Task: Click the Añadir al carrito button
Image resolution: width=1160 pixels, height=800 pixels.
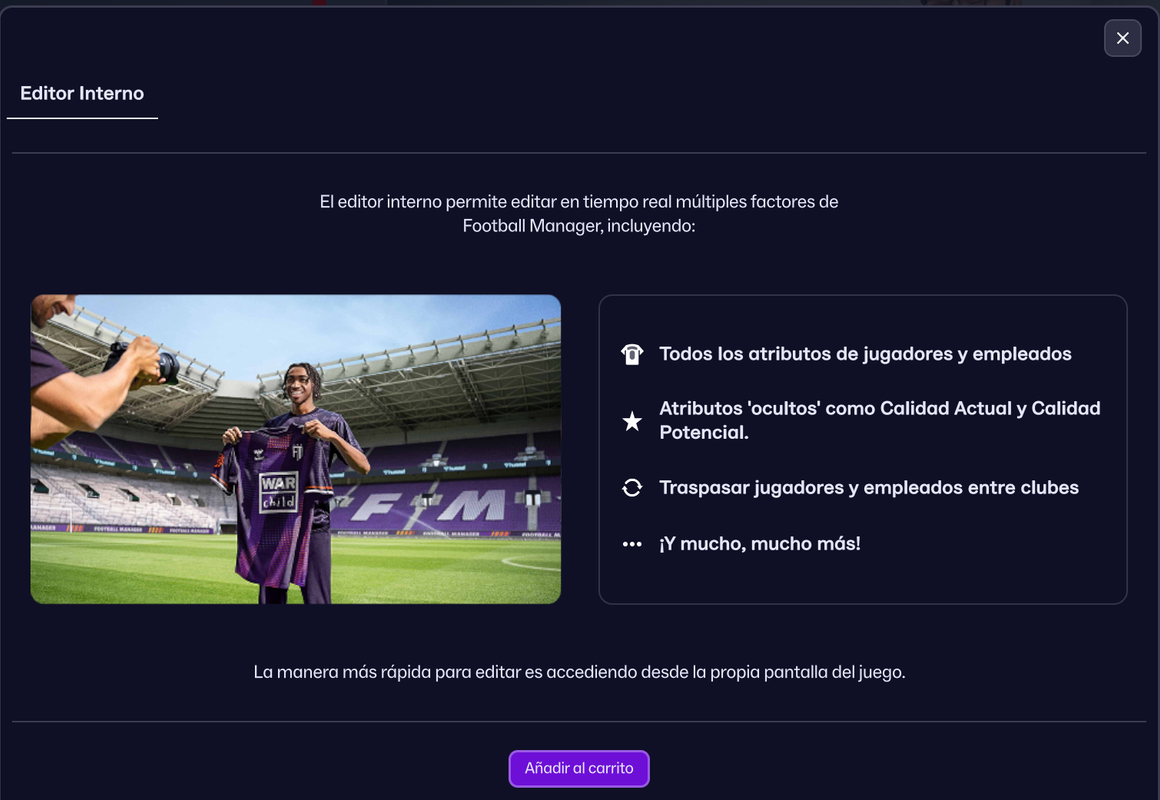Action: click(x=579, y=768)
